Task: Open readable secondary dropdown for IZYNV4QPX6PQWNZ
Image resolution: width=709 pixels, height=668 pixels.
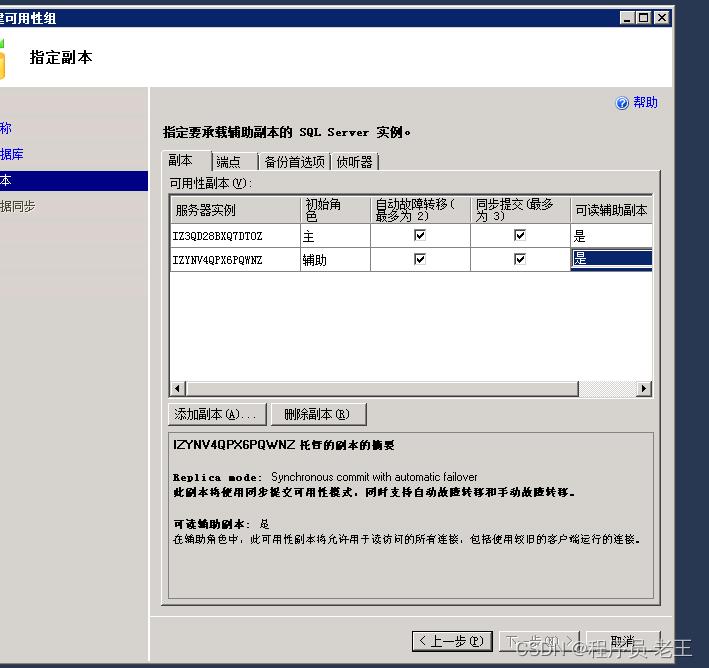Action: (611, 259)
